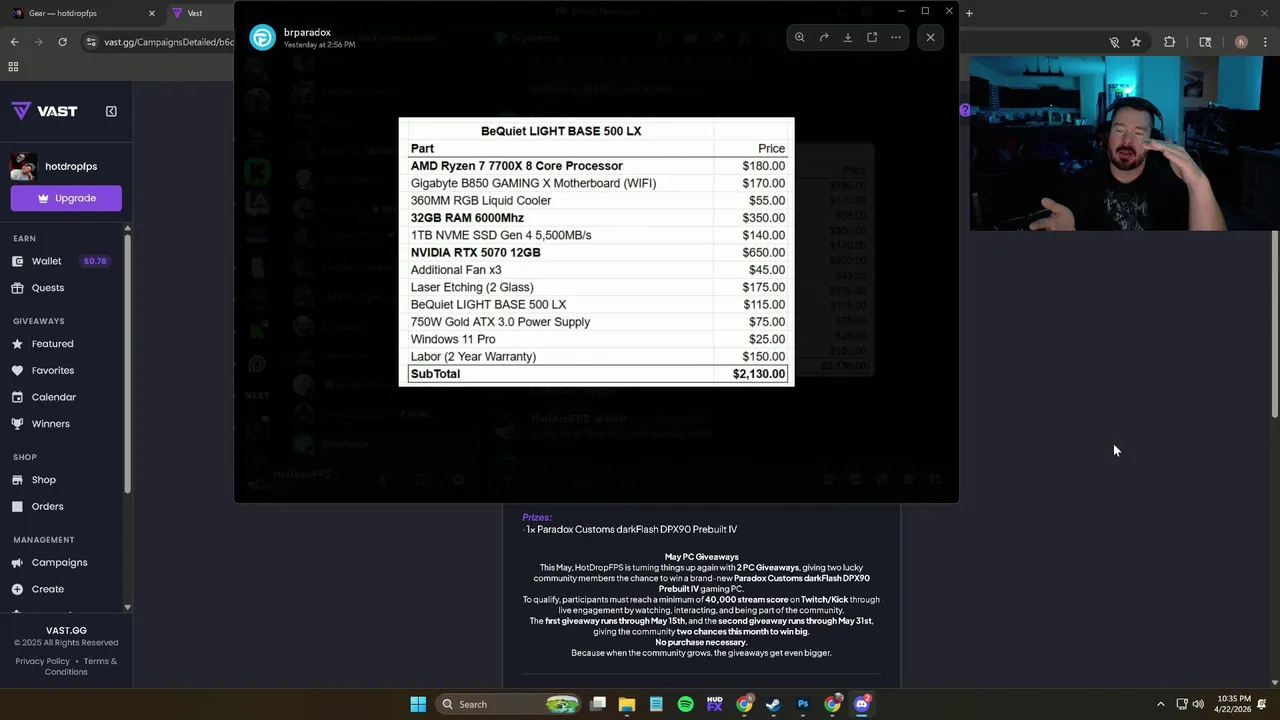Image resolution: width=1280 pixels, height=720 pixels.
Task: Click the browser page vertical scrollbar
Action: click(1275, 324)
